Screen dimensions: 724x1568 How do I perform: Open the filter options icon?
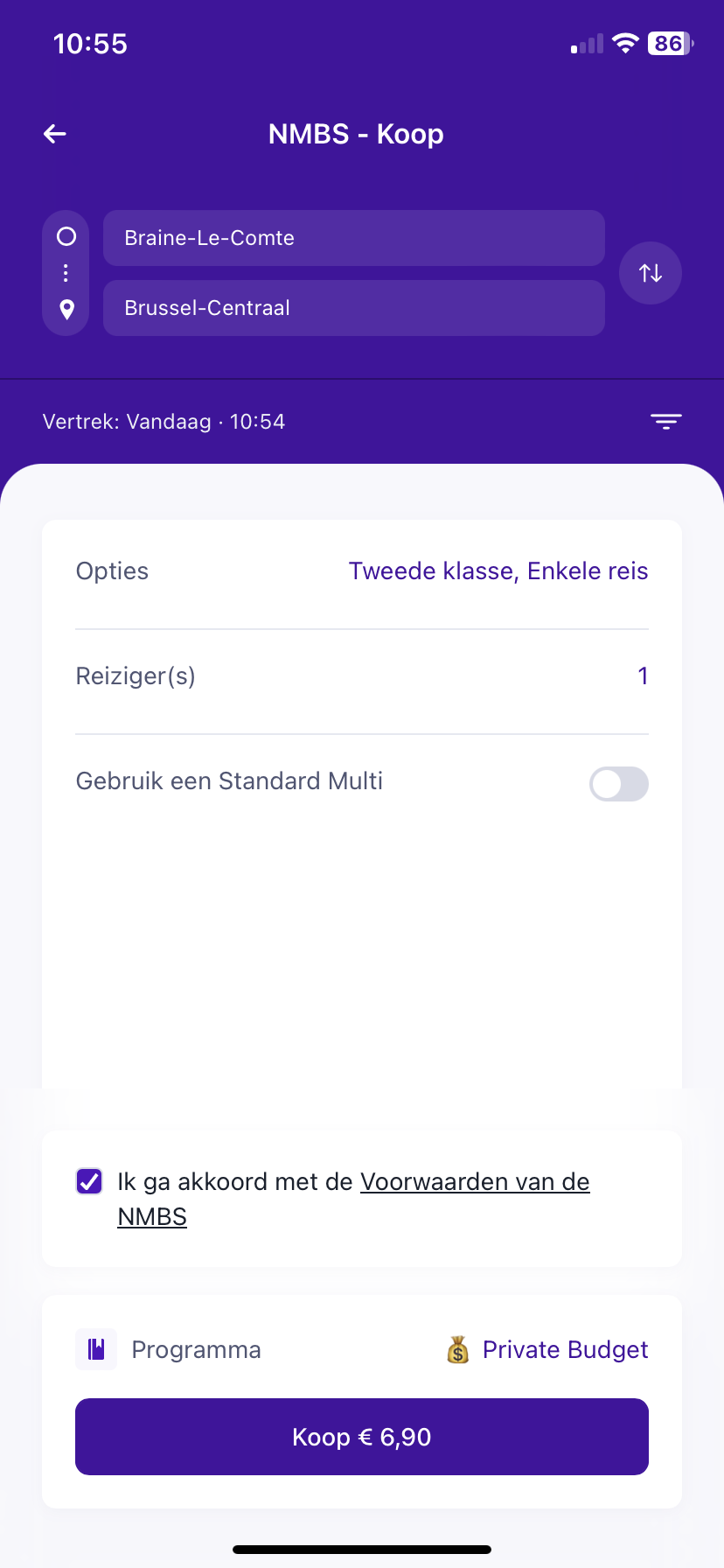pos(665,422)
